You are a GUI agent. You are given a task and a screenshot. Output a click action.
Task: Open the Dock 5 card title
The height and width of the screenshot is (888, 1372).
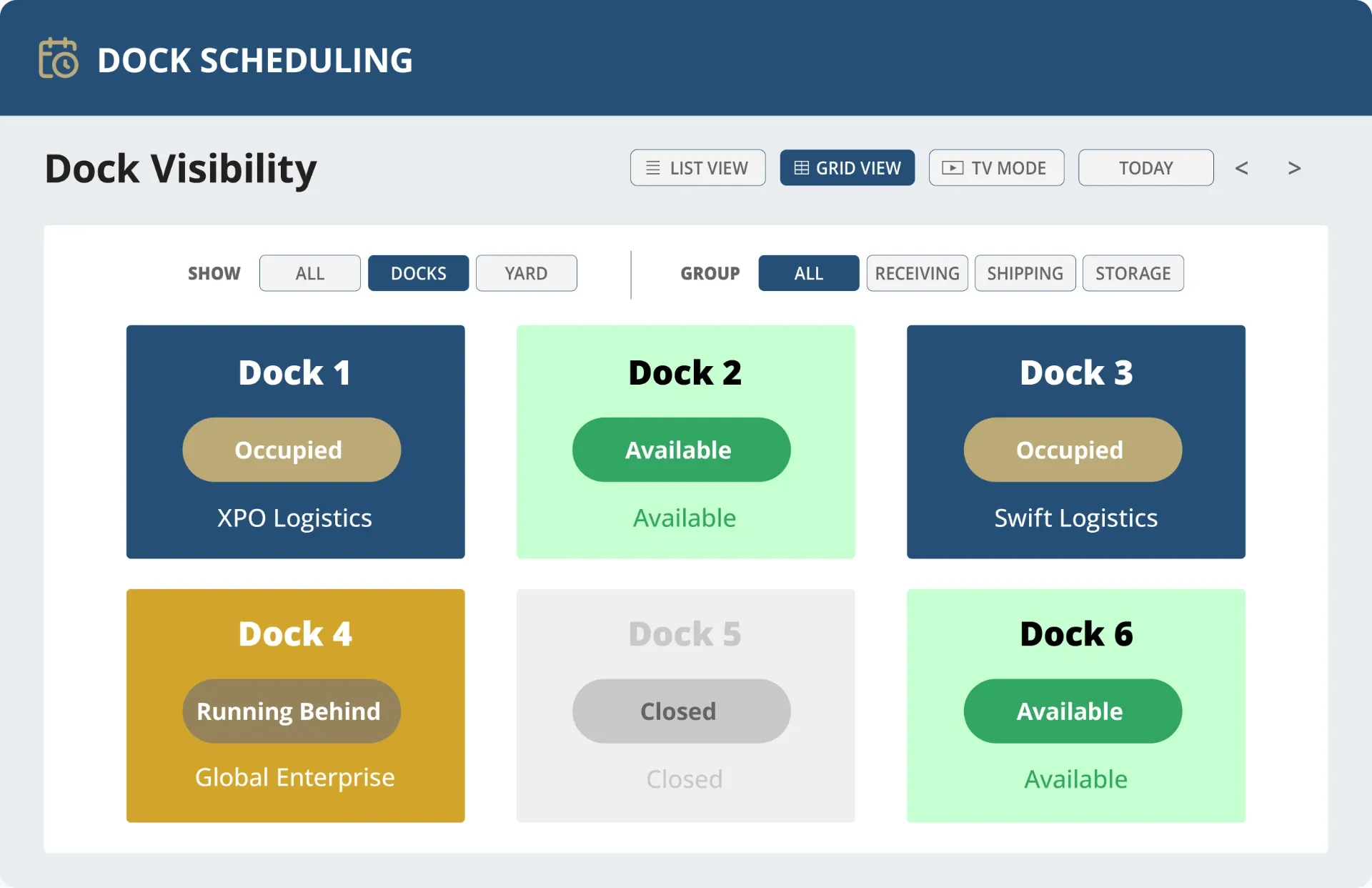pos(685,634)
